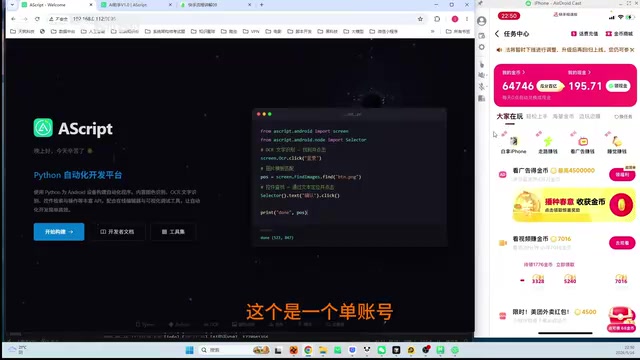Click the AScript green logo icon

(43, 128)
